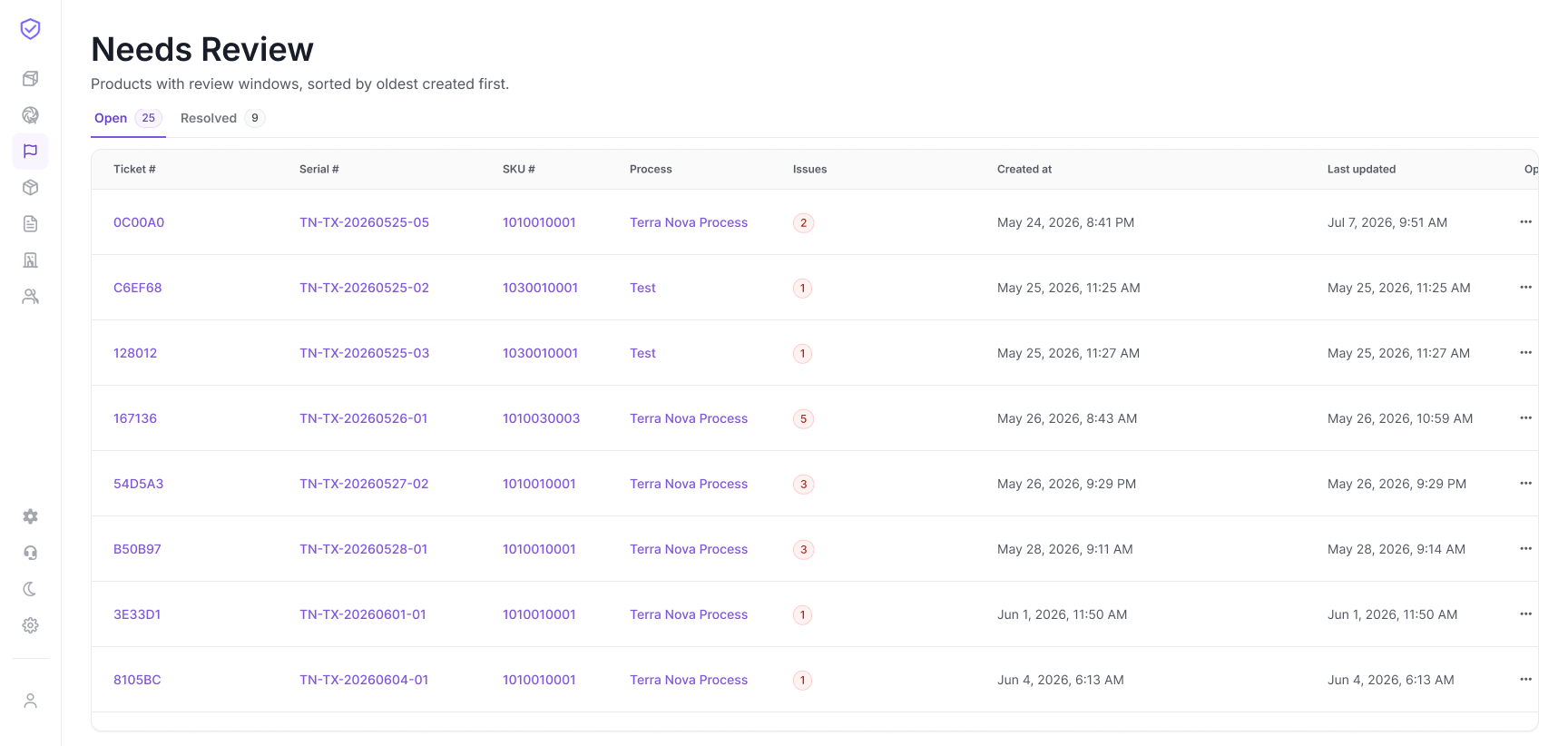Switch to the Resolved tab

tap(222, 119)
